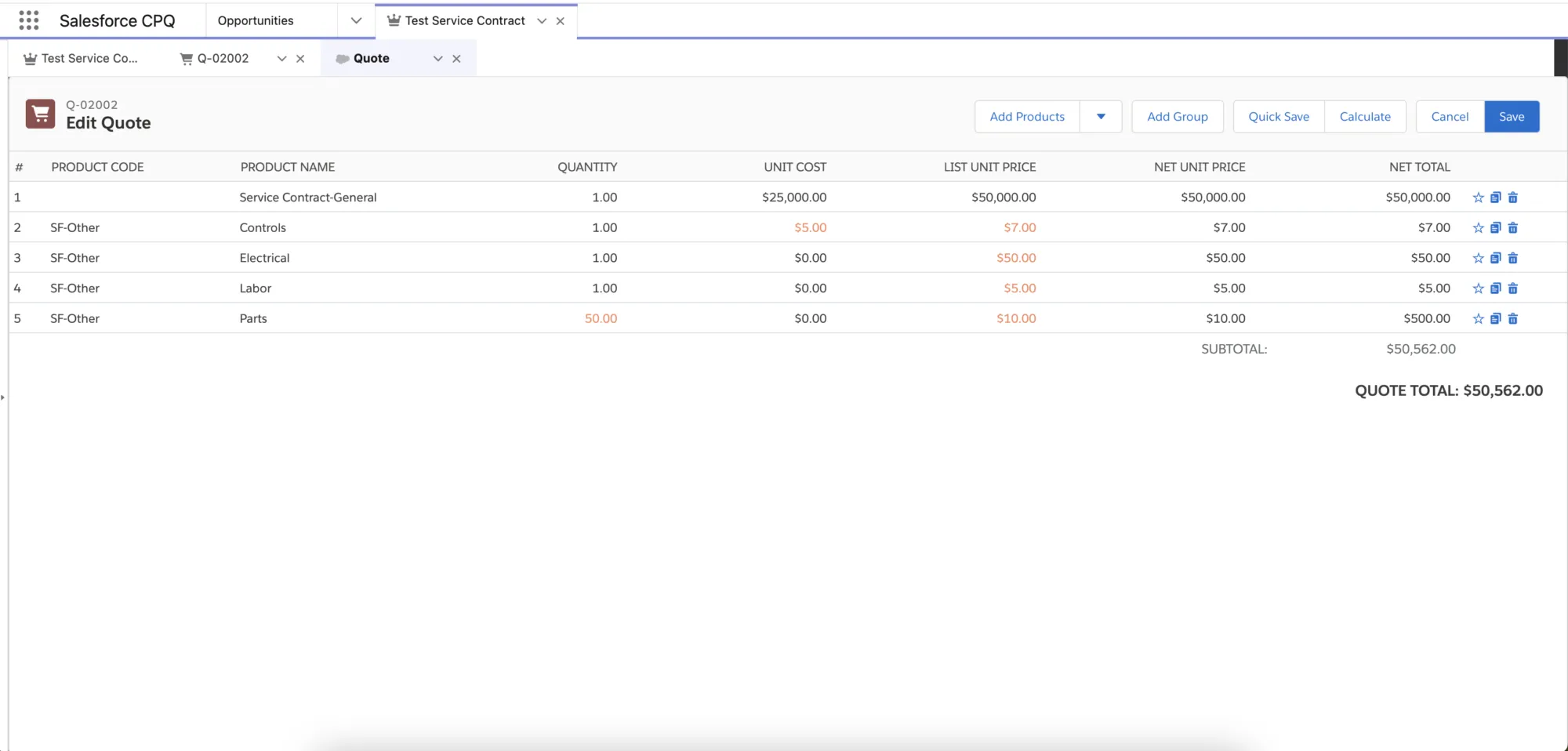Click the PRODUCT CODE column header

tap(98, 167)
